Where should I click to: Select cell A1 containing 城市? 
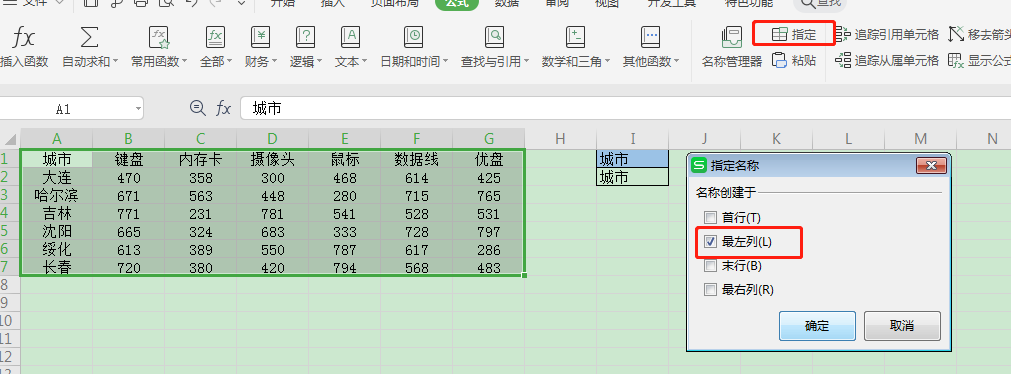(x=57, y=159)
